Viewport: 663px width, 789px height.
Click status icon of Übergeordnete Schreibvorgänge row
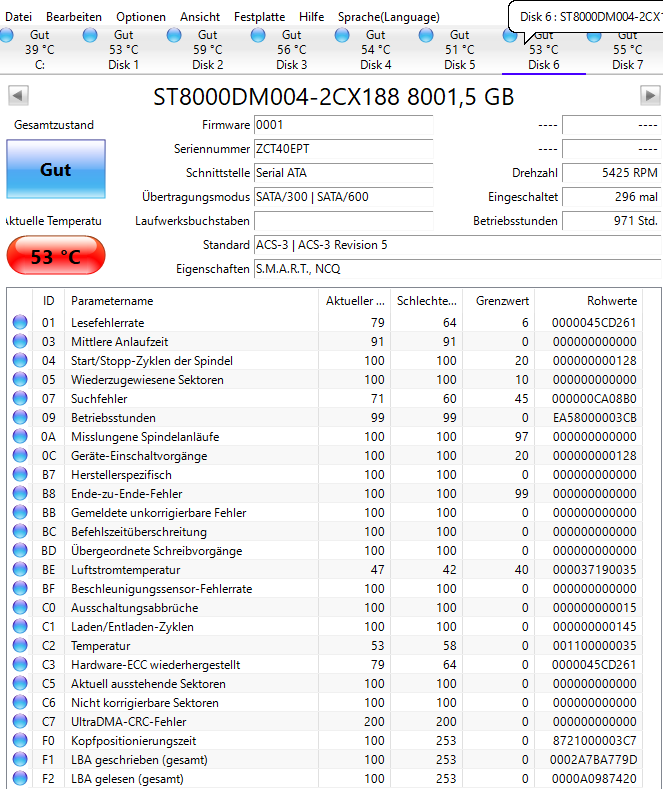click(x=20, y=550)
